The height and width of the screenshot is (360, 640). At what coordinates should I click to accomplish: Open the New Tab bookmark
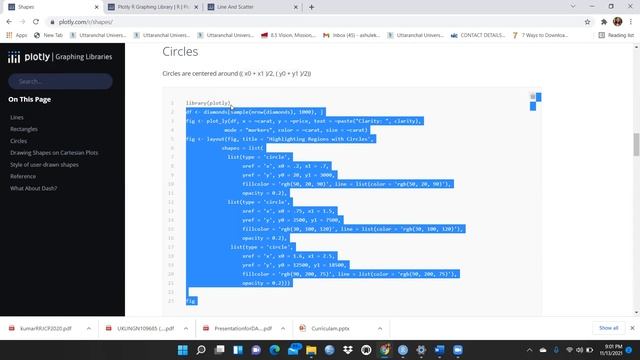[x=48, y=36]
